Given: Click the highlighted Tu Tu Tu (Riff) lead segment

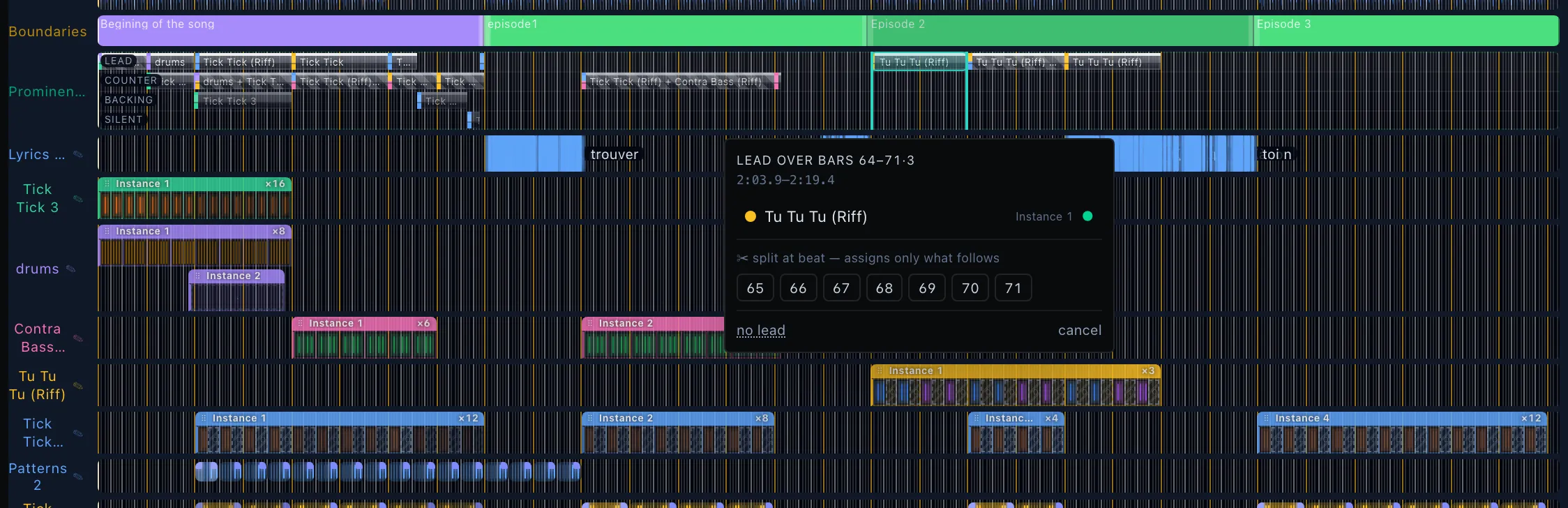Looking at the screenshot, I should coord(919,62).
